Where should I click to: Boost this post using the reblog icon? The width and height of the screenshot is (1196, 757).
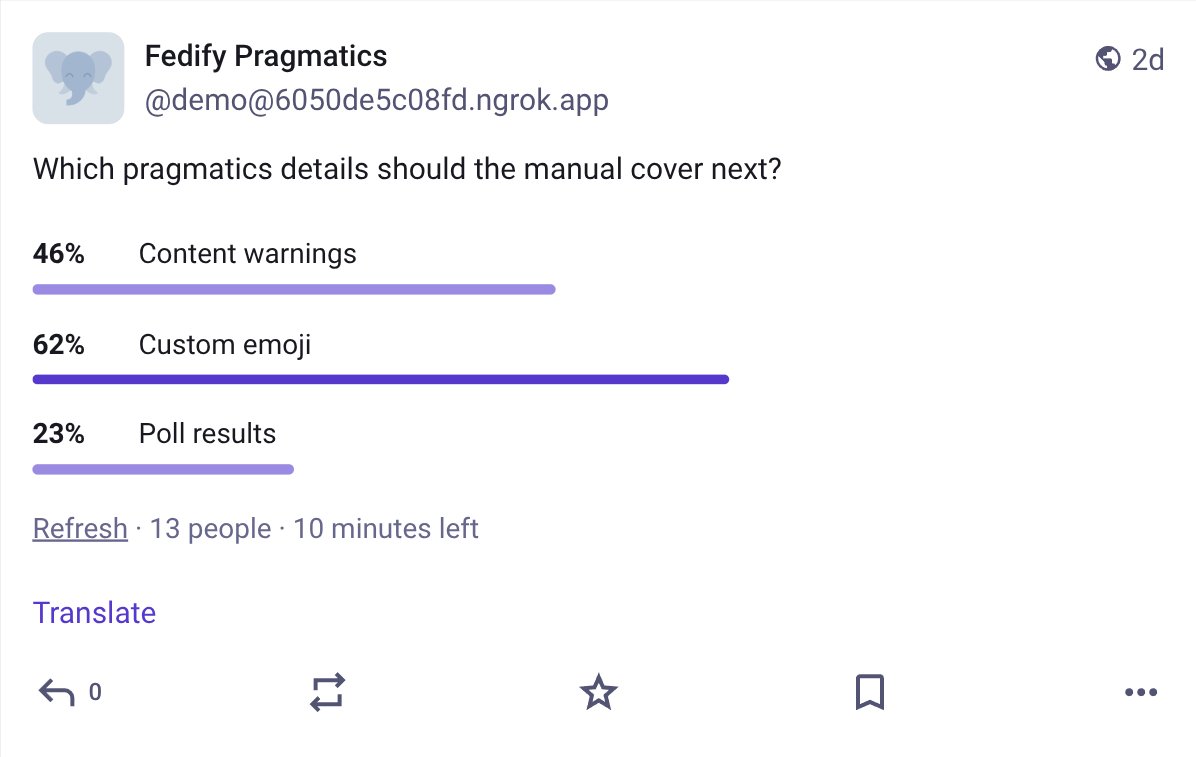(326, 691)
